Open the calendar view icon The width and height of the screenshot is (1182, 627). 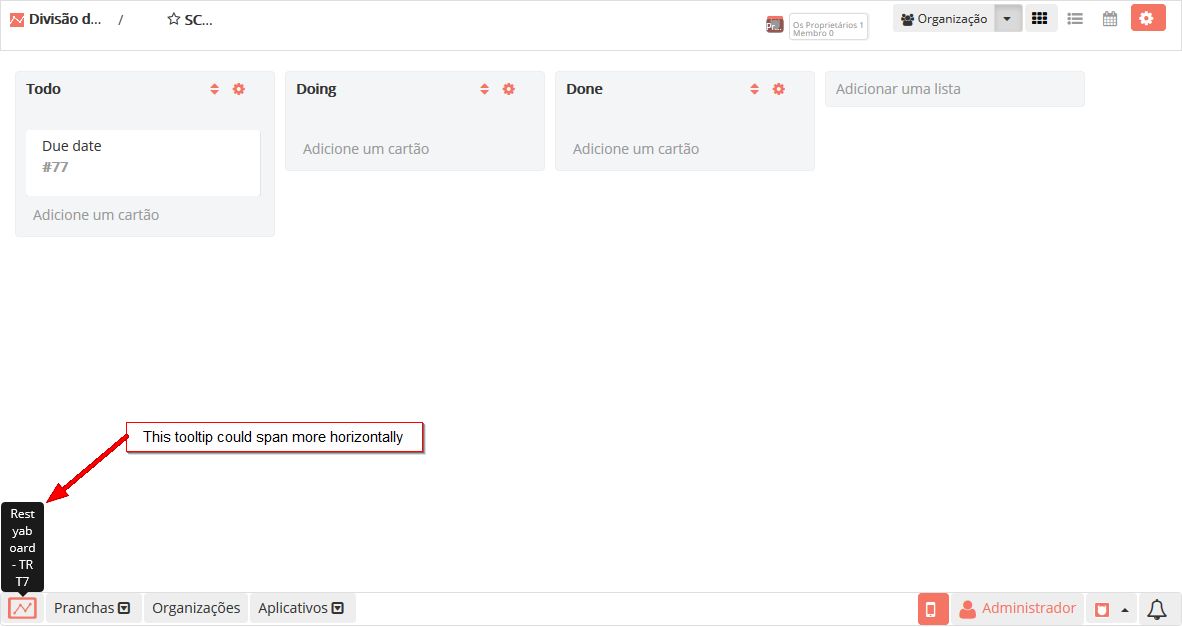(x=1109, y=17)
